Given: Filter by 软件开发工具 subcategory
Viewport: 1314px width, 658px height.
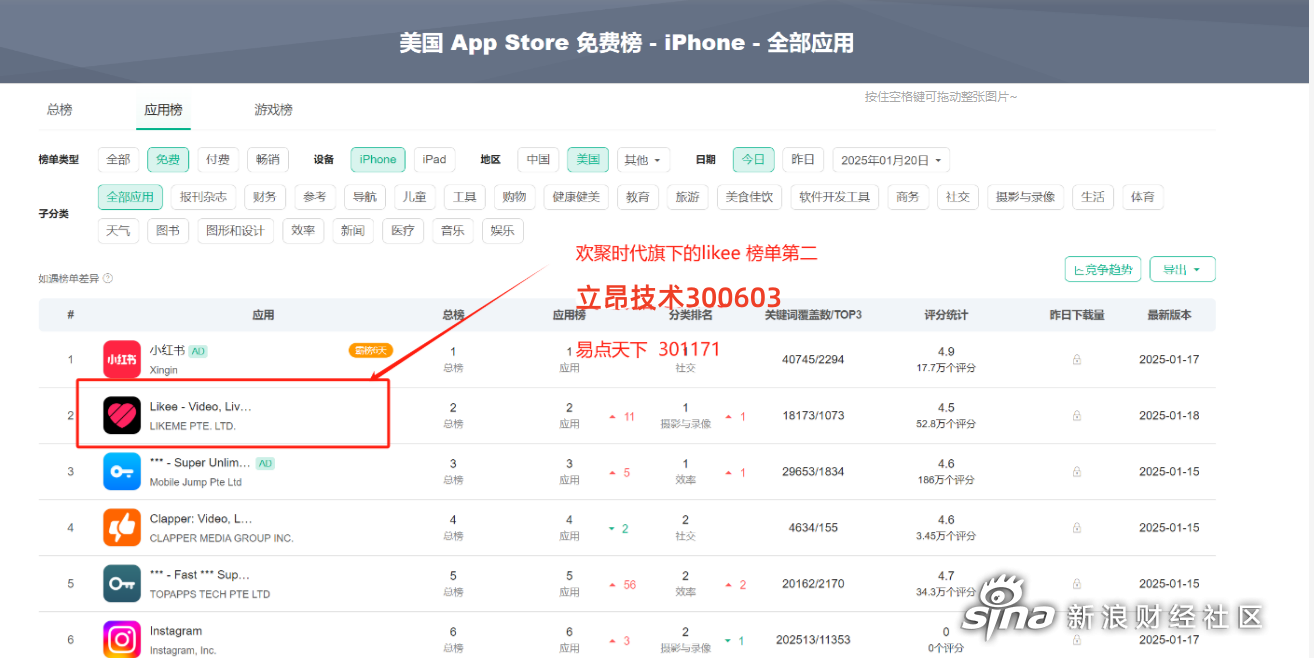Looking at the screenshot, I should 835,197.
